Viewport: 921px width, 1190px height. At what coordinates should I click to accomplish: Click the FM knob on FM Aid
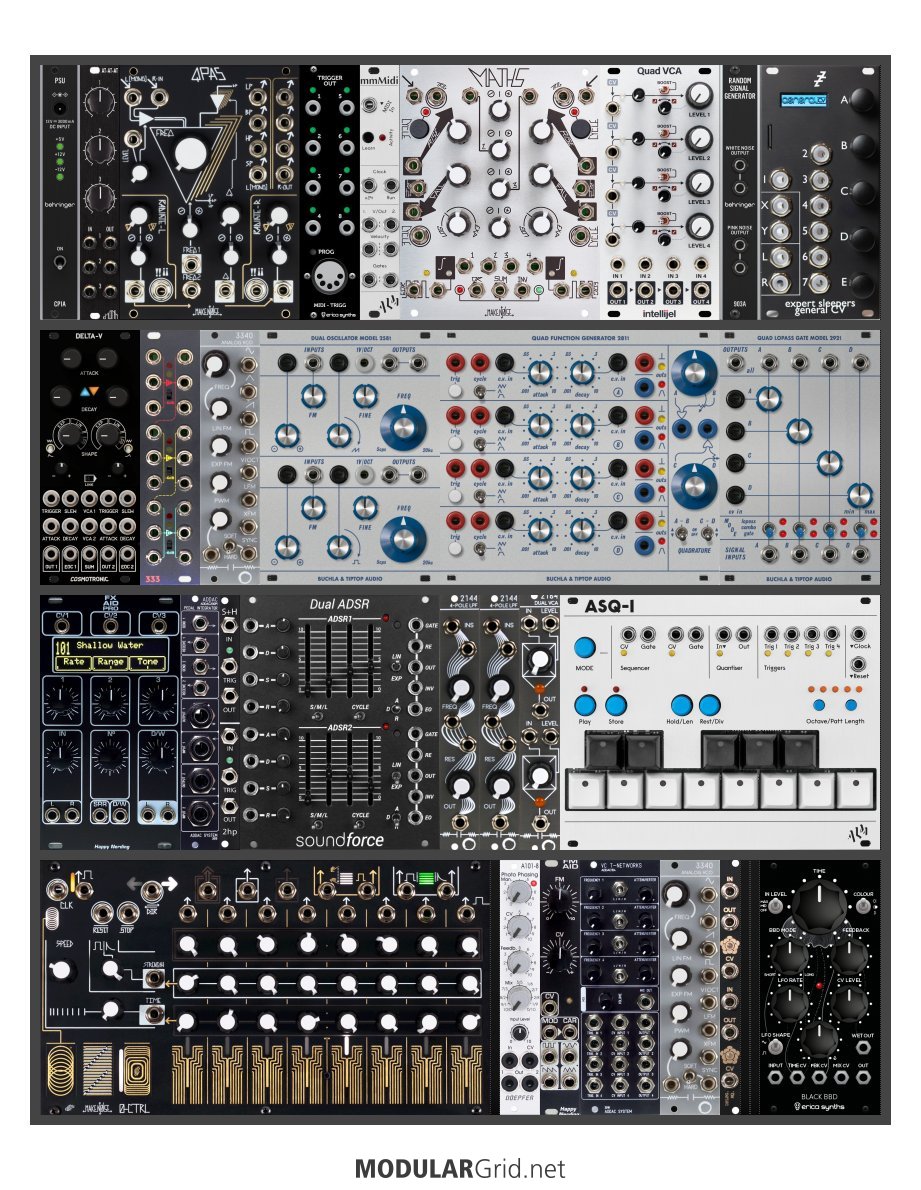(559, 901)
